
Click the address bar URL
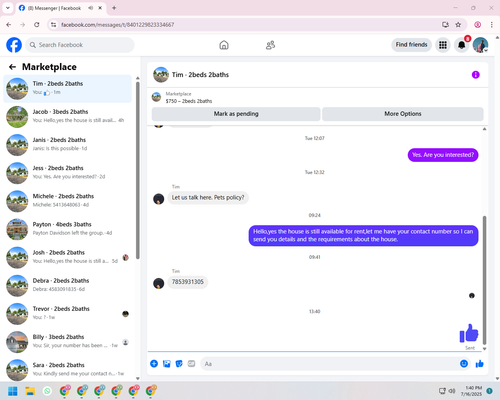[118, 25]
